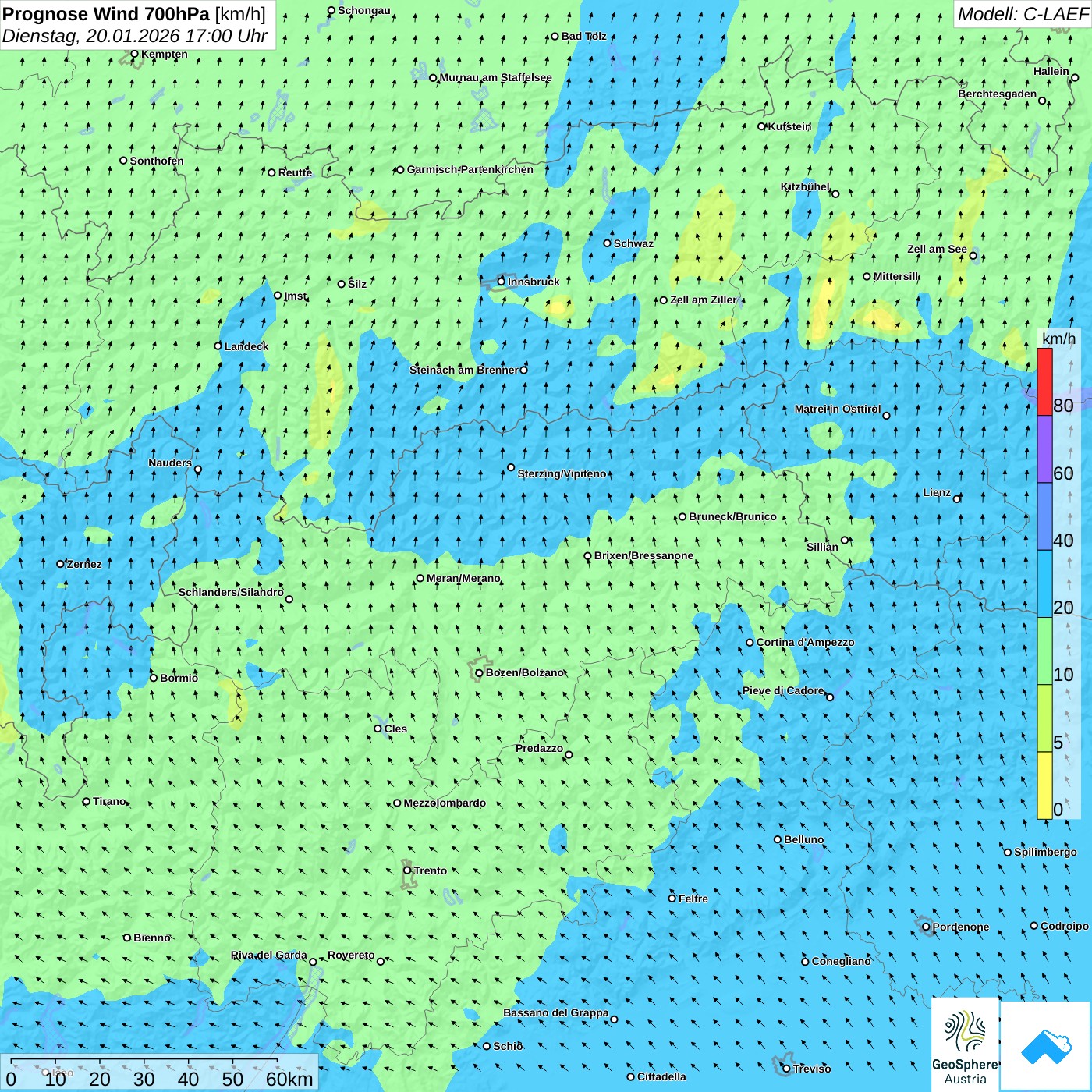Click the Bormio location marker

pyautogui.click(x=154, y=678)
